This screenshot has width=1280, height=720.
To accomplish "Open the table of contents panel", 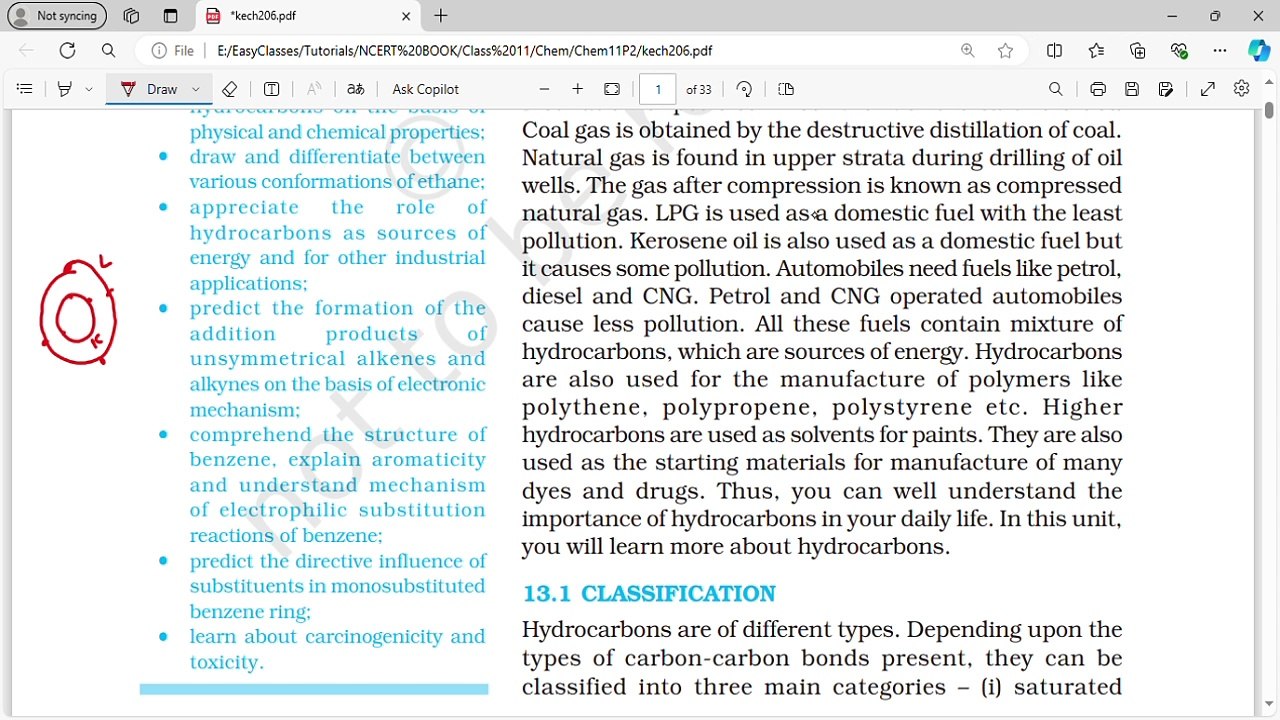I will [25, 89].
